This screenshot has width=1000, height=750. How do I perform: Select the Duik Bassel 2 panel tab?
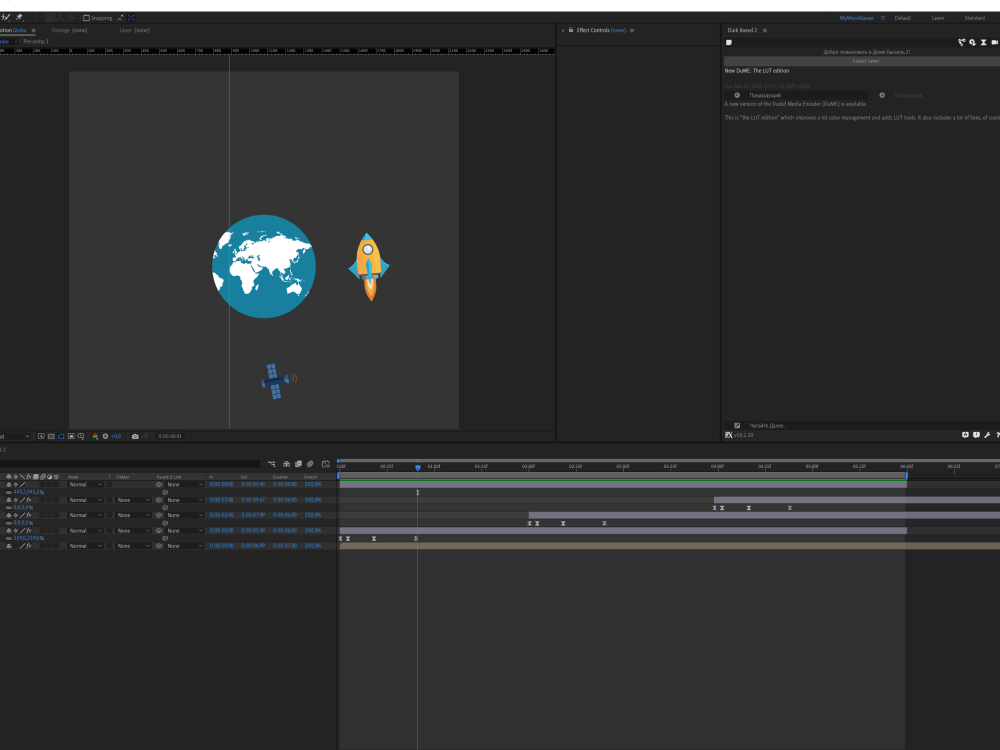pos(742,30)
